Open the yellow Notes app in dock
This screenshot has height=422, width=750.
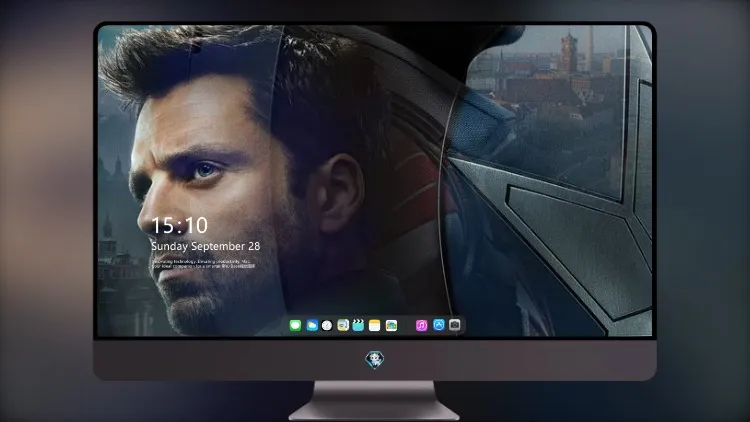tap(375, 325)
